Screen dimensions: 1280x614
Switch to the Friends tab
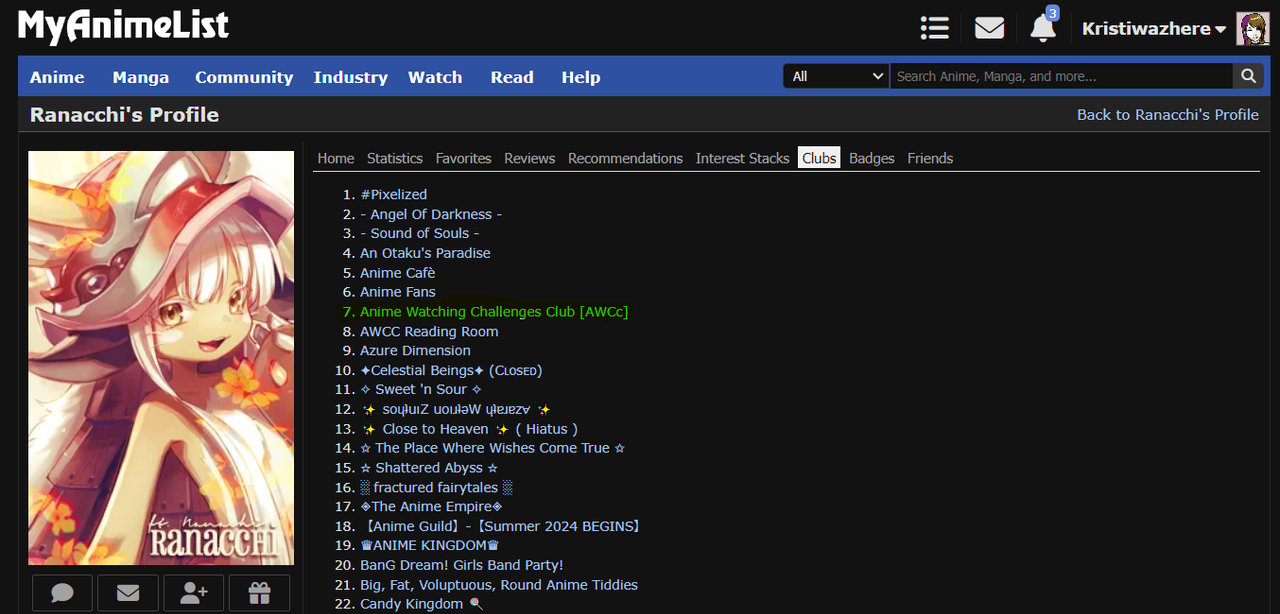coord(930,158)
